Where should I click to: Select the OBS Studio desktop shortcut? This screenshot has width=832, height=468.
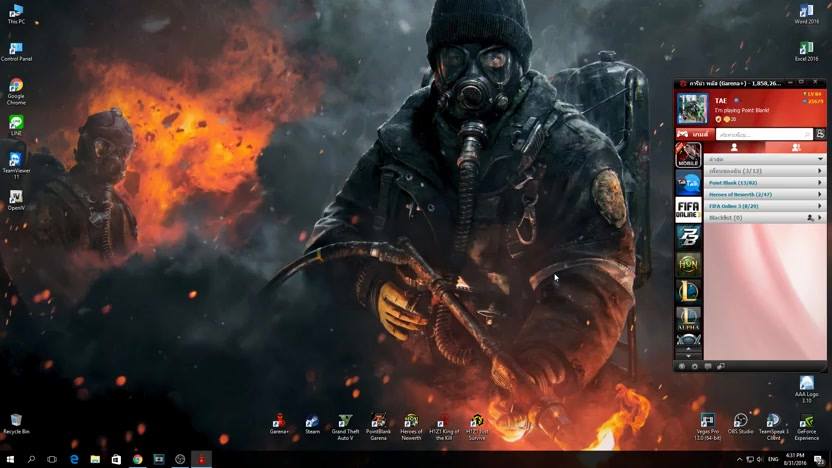coord(740,424)
